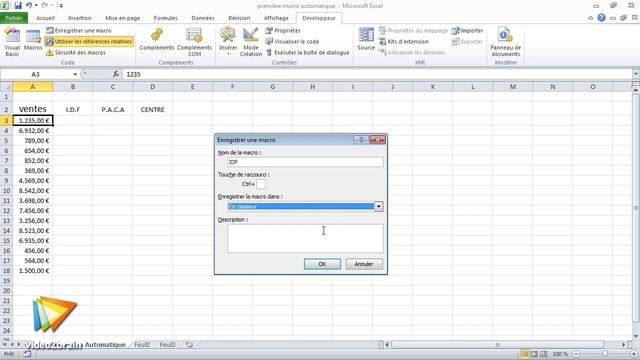The image size is (640, 360).
Task: Select column D header
Action: point(153,87)
